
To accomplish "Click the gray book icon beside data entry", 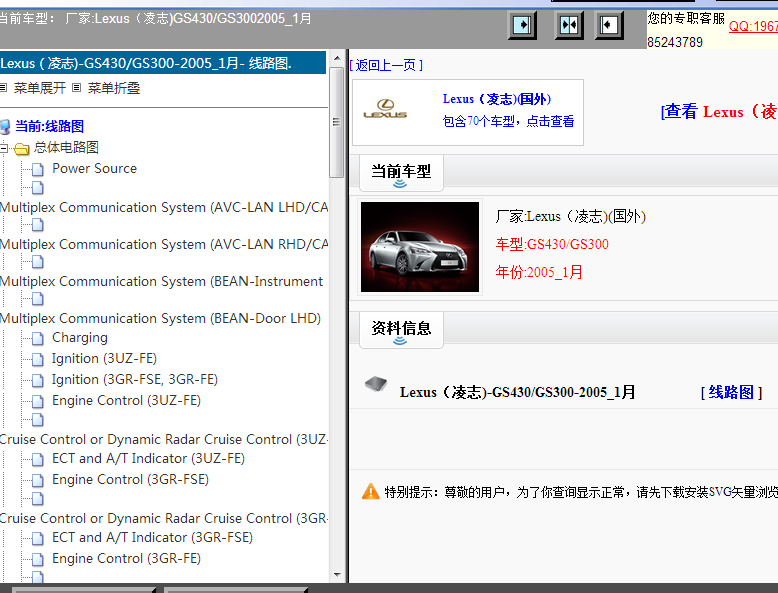I will coord(376,384).
